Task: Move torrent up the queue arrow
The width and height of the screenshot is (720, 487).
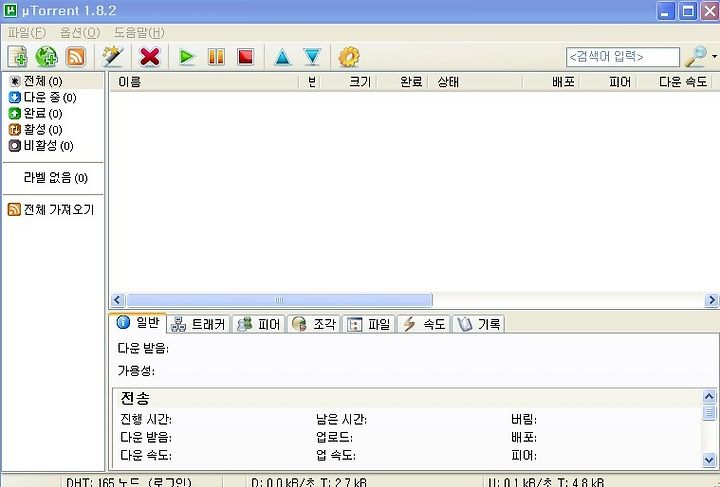Action: click(x=282, y=57)
